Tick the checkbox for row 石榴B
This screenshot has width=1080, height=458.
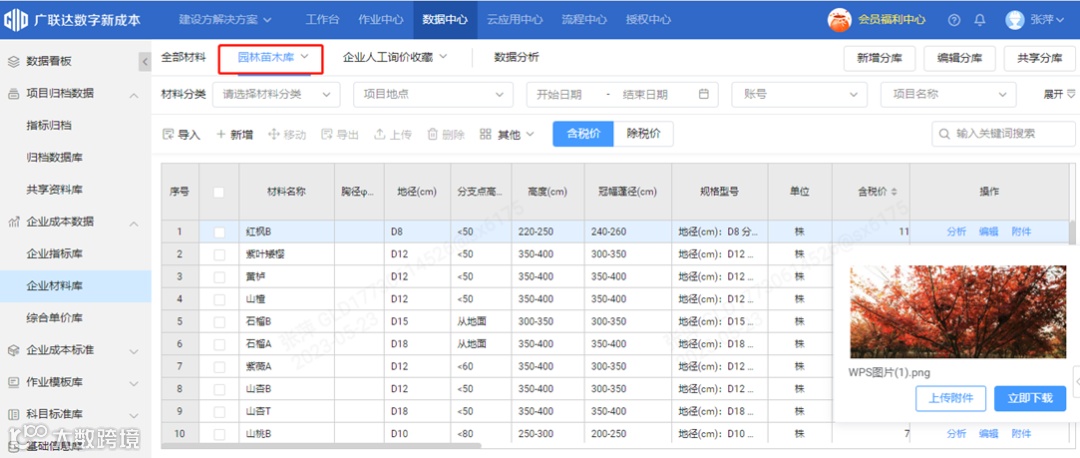click(219, 322)
